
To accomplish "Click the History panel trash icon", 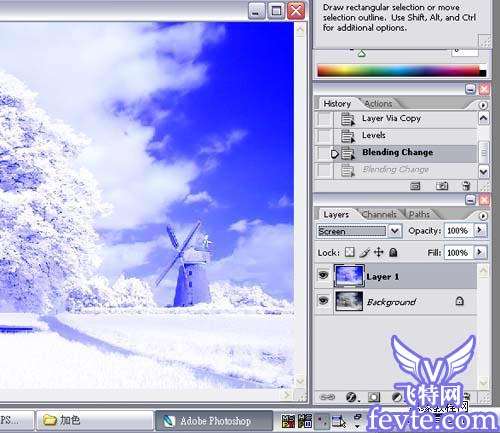I will [466, 186].
